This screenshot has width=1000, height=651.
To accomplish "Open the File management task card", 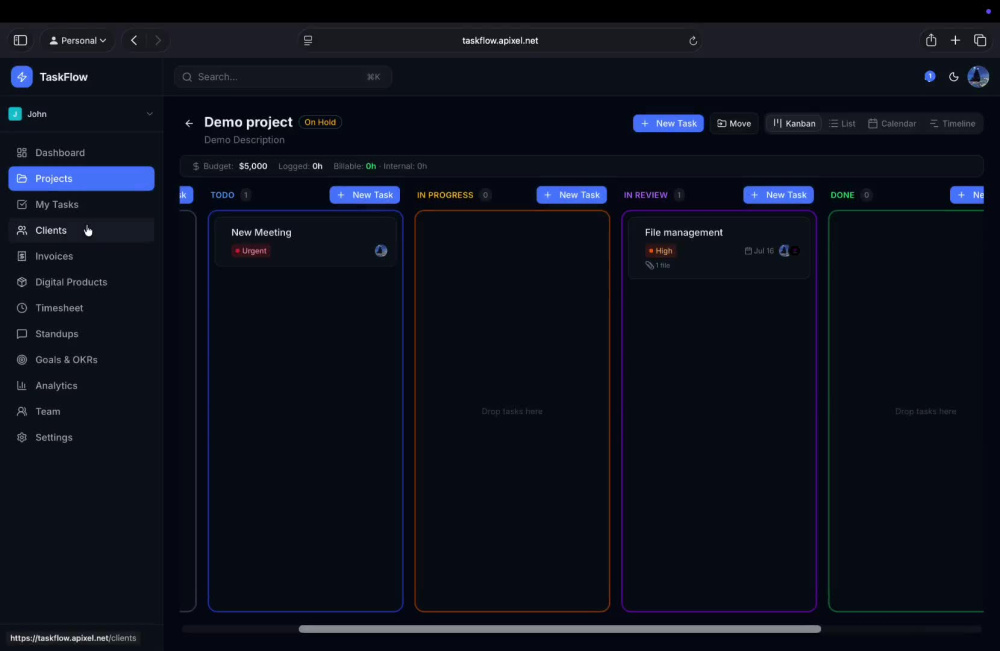I will click(x=719, y=247).
